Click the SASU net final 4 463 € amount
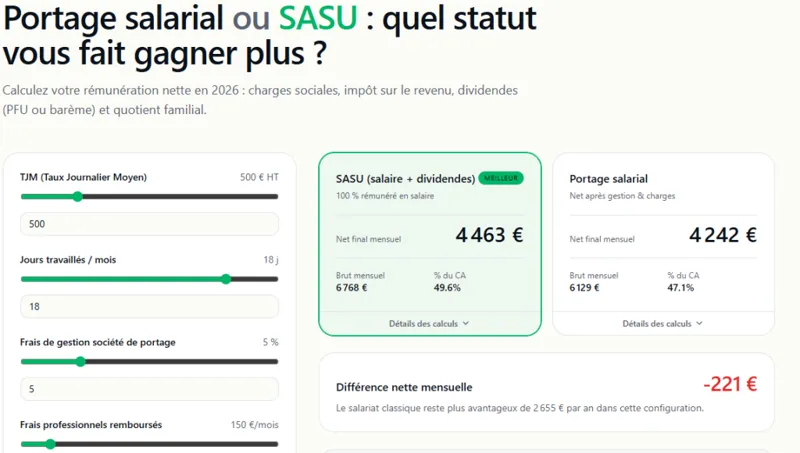The image size is (800, 453). click(x=489, y=235)
